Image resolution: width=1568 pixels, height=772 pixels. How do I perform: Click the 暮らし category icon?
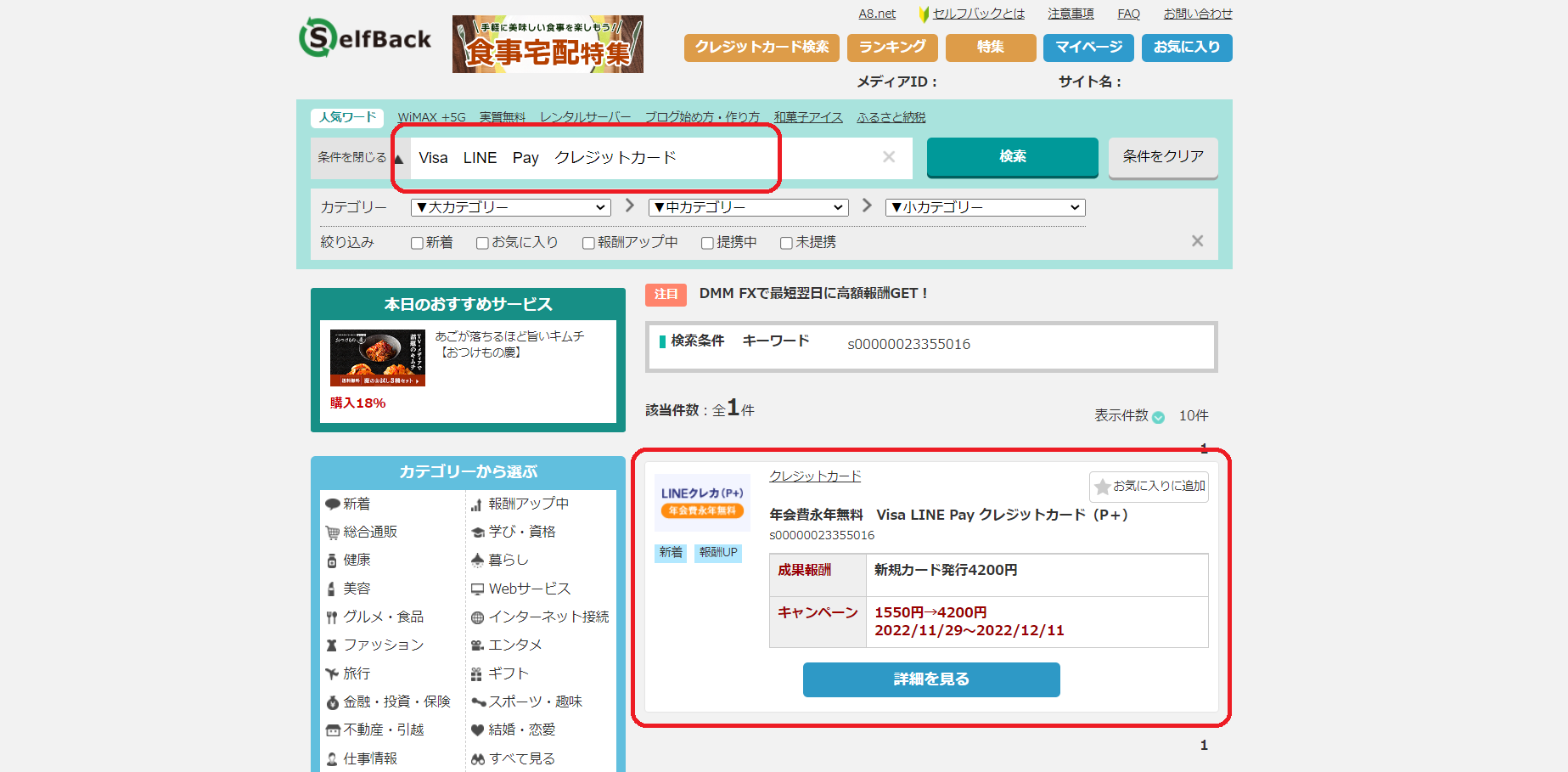[x=477, y=561]
